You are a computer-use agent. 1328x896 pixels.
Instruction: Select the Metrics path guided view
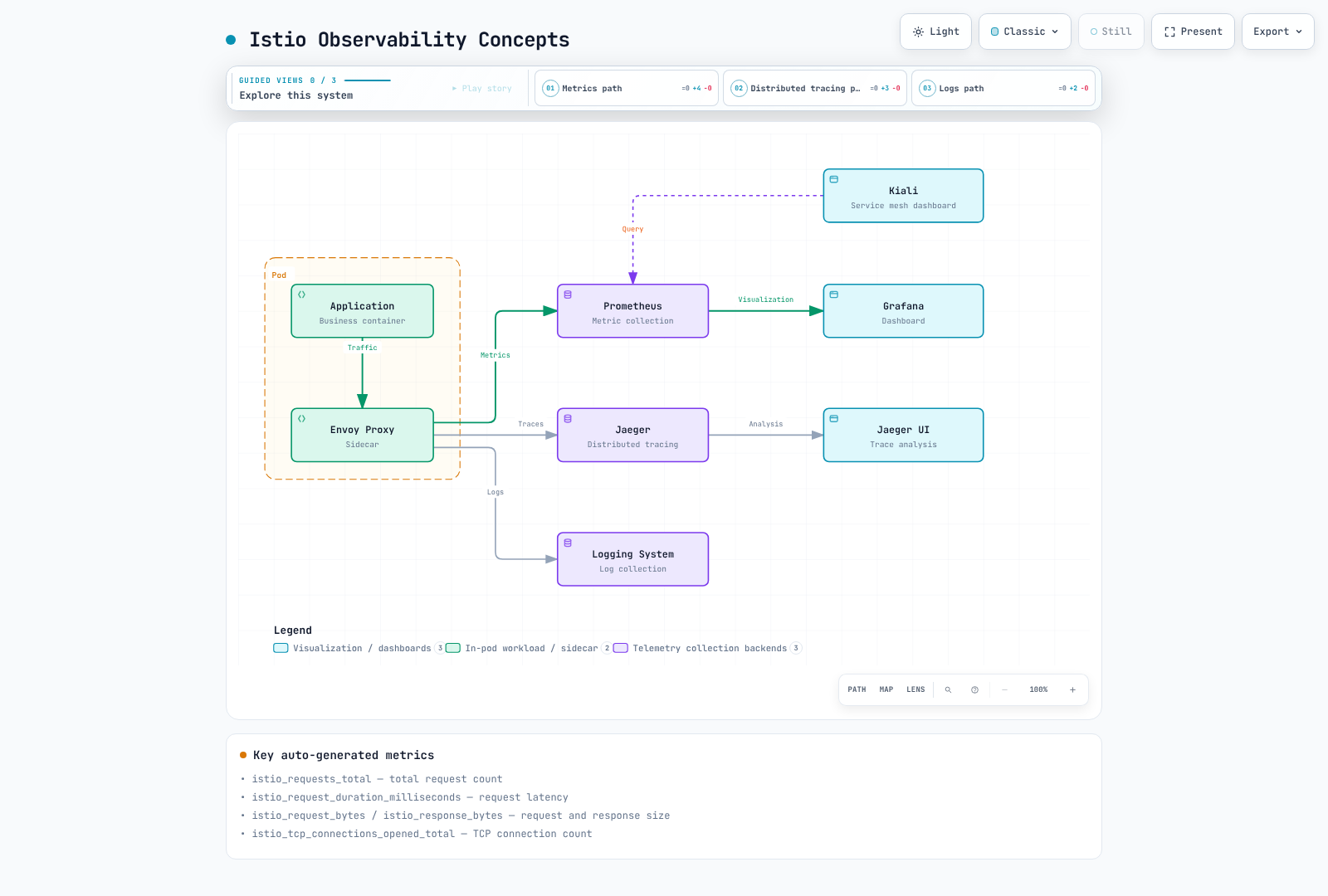pos(627,88)
